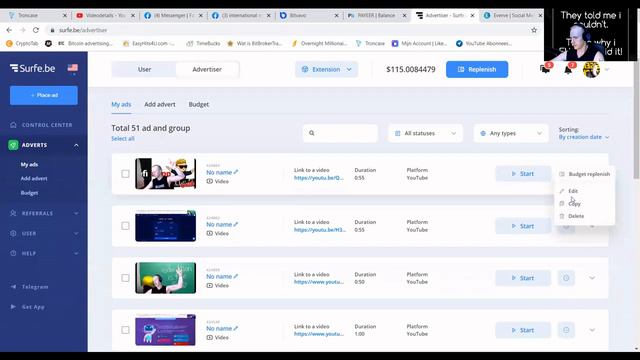This screenshot has width=640, height=360.
Task: Click the Replenish button
Action: [x=477, y=69]
